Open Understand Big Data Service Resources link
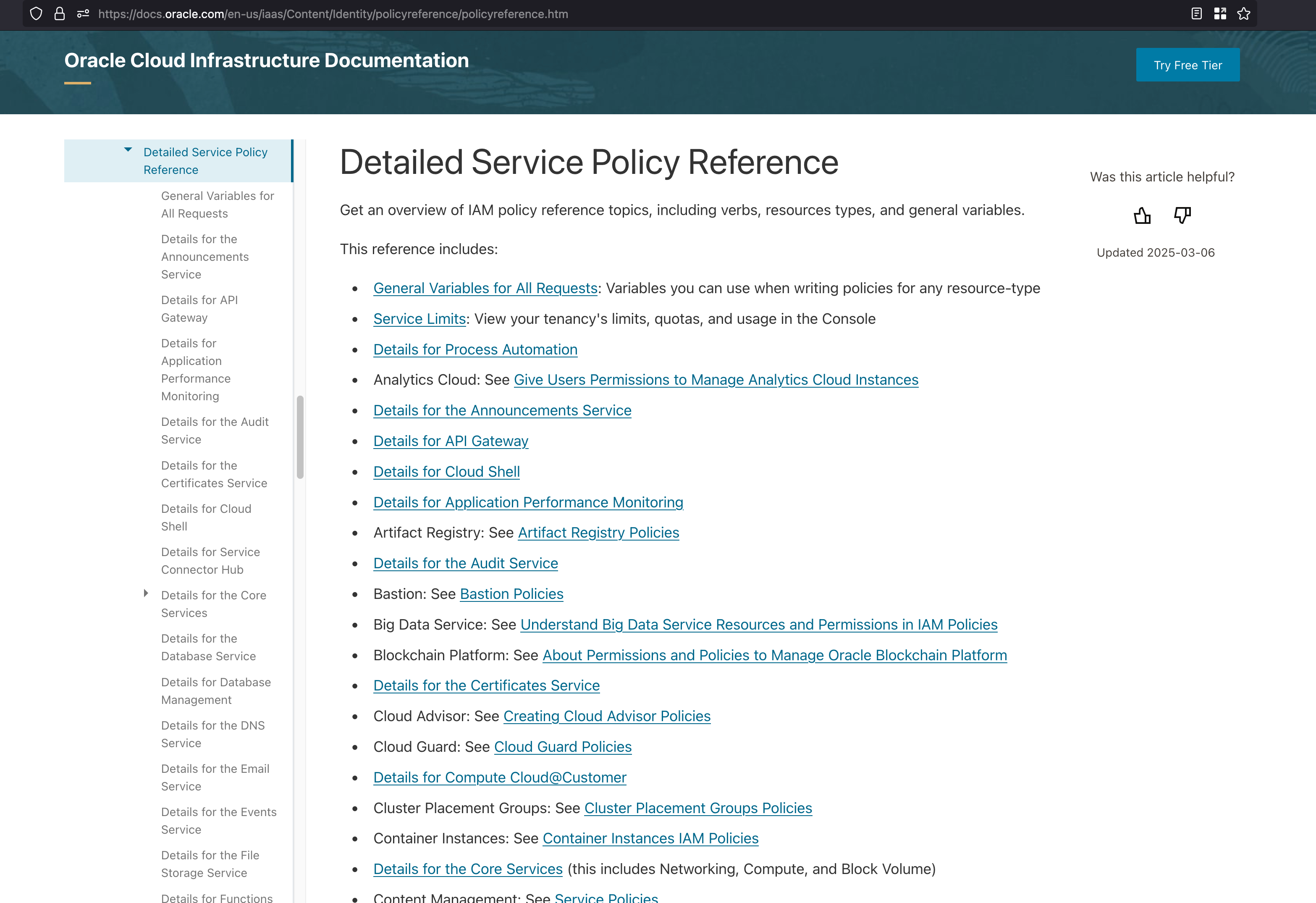This screenshot has height=903, width=1316. [x=759, y=624]
